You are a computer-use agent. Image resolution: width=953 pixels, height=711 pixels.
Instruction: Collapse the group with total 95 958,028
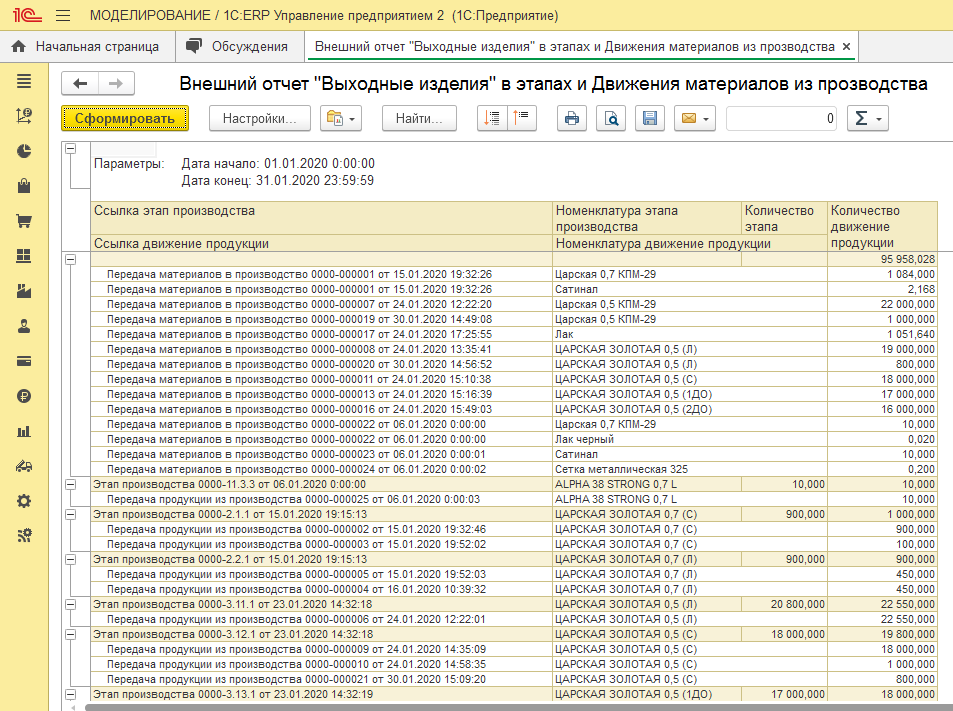pyautogui.click(x=71, y=259)
